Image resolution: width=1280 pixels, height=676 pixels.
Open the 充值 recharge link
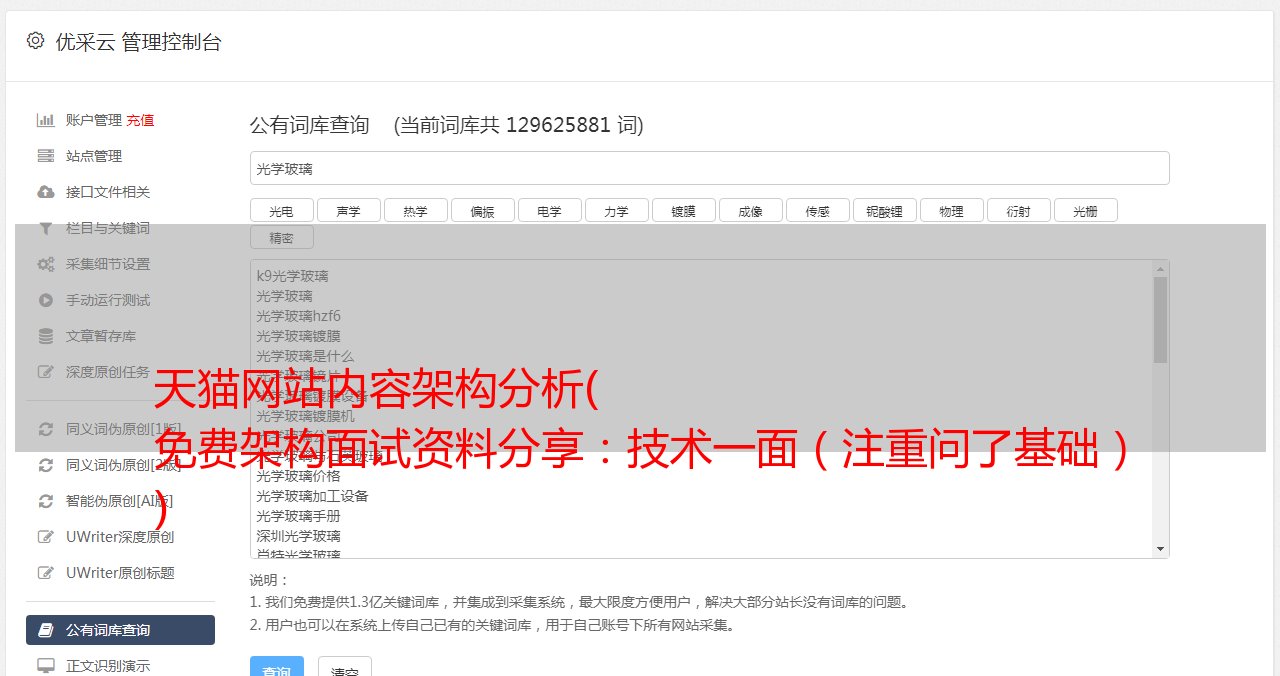140,120
